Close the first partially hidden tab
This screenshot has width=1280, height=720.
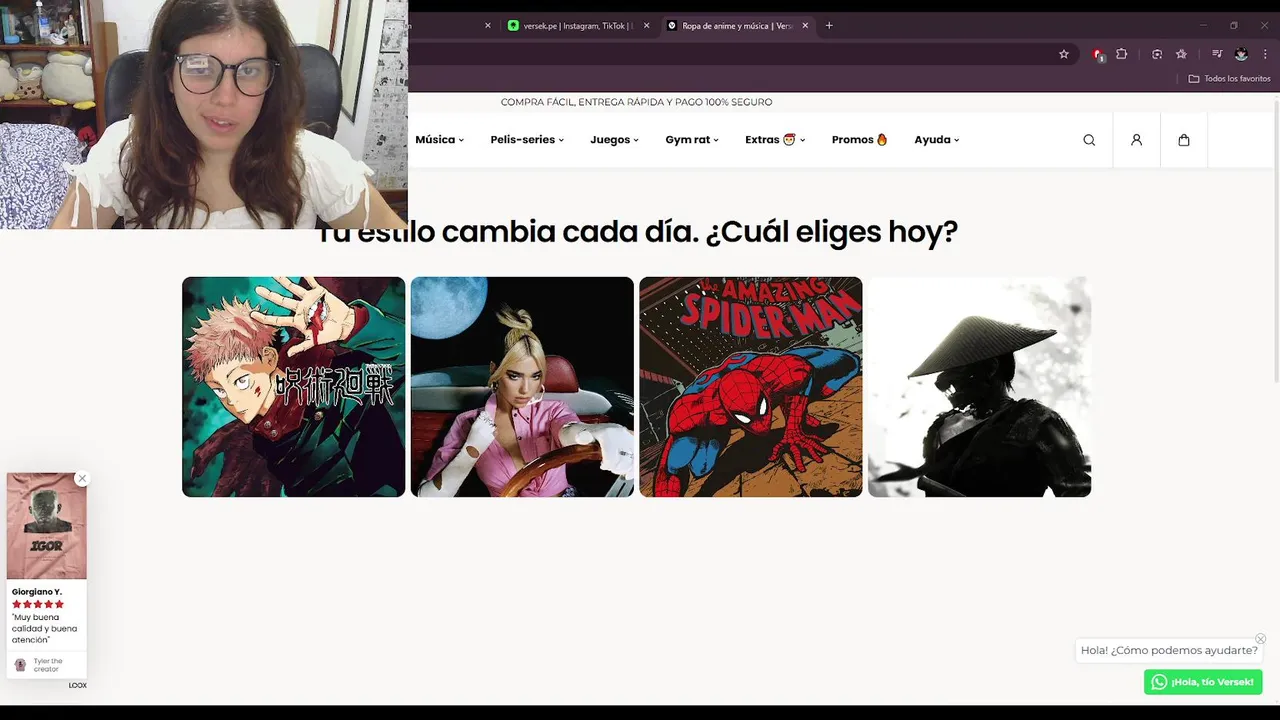coord(488,26)
